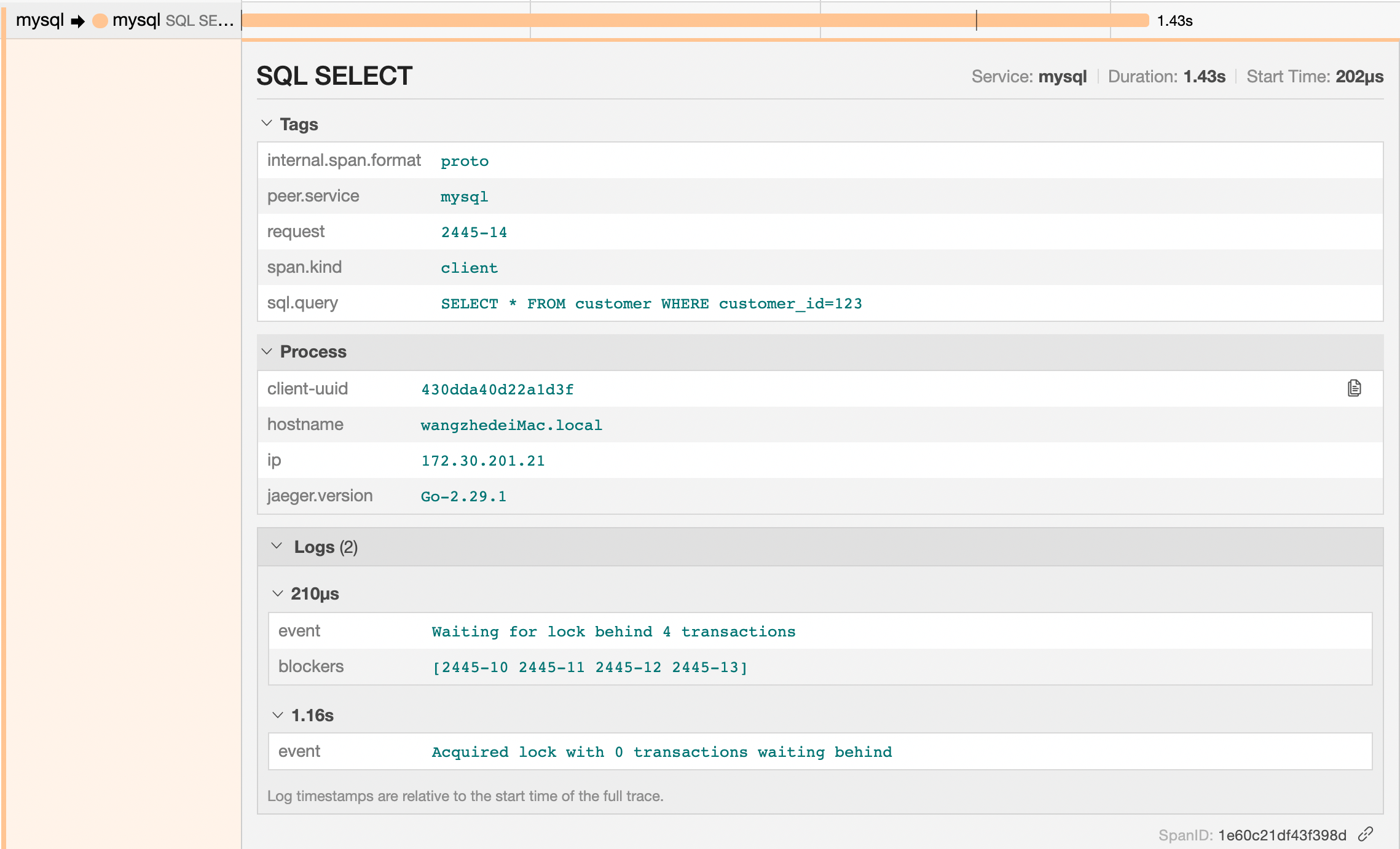Click the arrow icon between mysql labels

(77, 22)
